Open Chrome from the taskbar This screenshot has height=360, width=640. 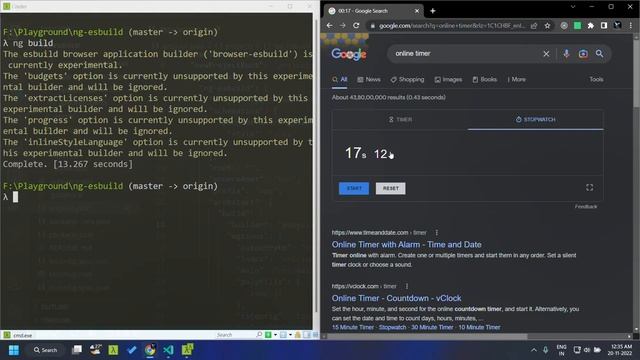[150, 350]
